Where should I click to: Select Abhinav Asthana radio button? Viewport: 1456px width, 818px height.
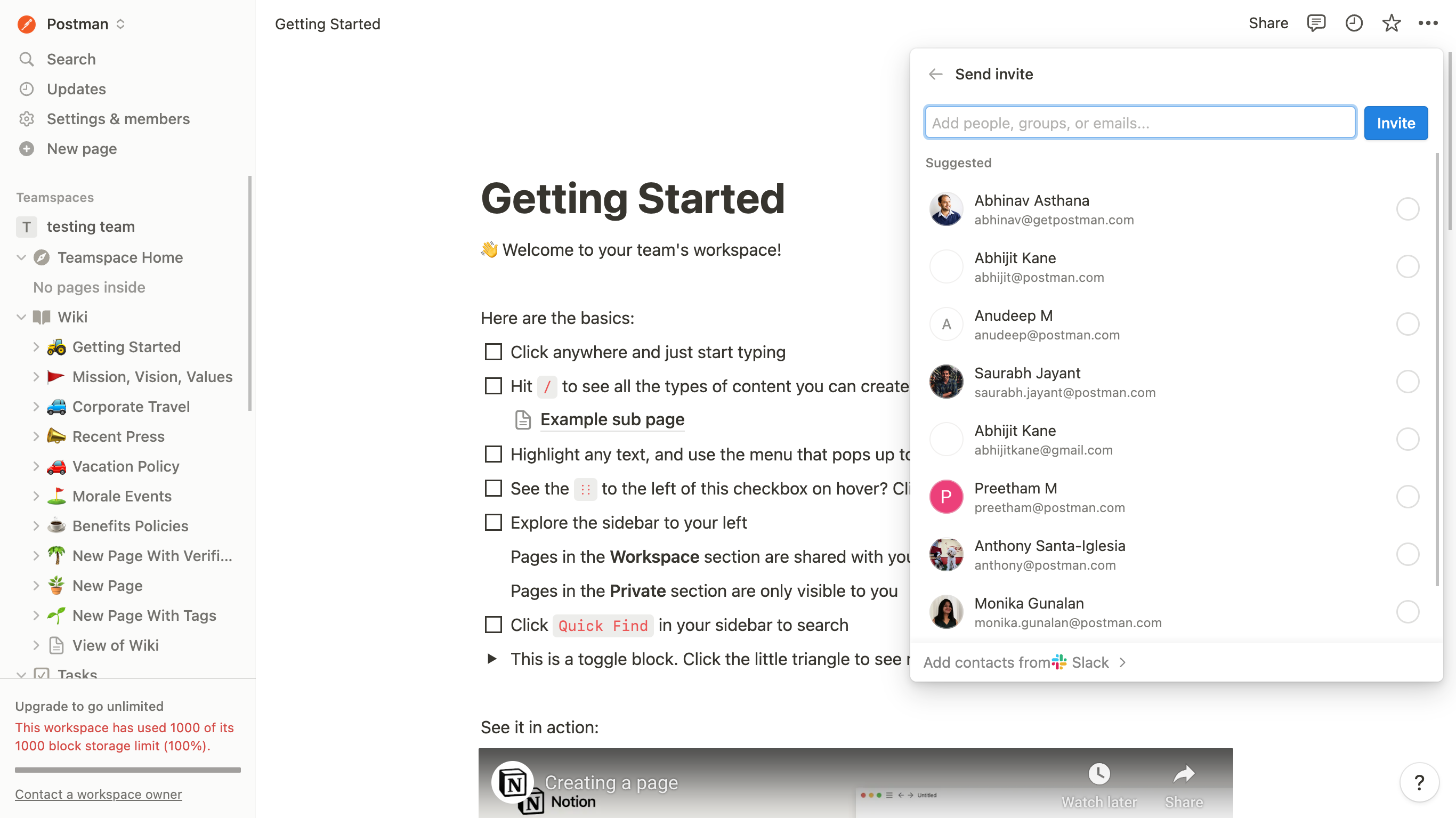(1408, 209)
